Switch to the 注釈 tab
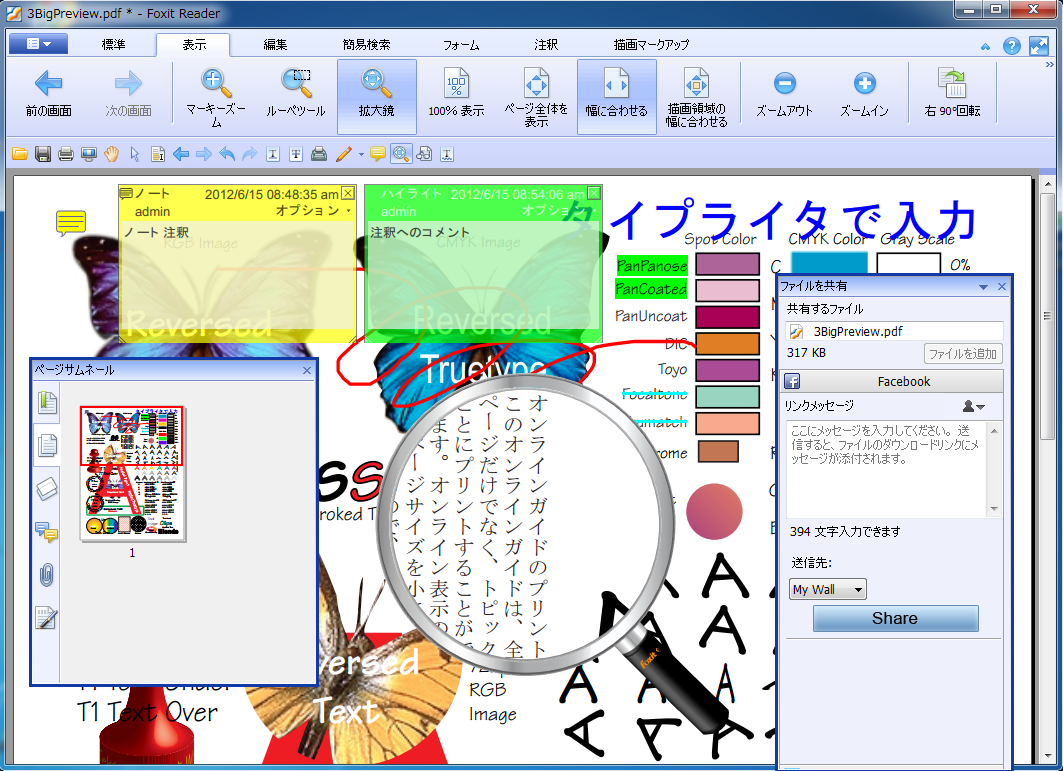The image size is (1063, 771). (x=546, y=45)
